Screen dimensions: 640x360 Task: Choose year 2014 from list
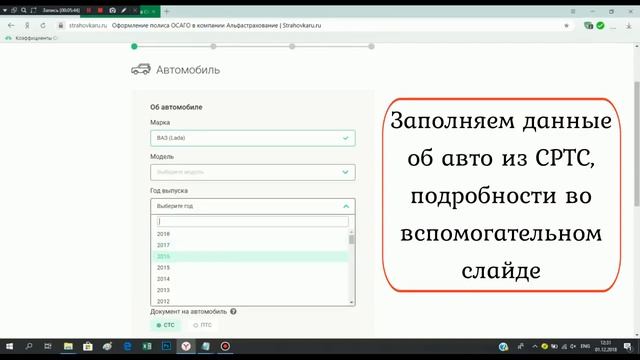click(x=250, y=279)
